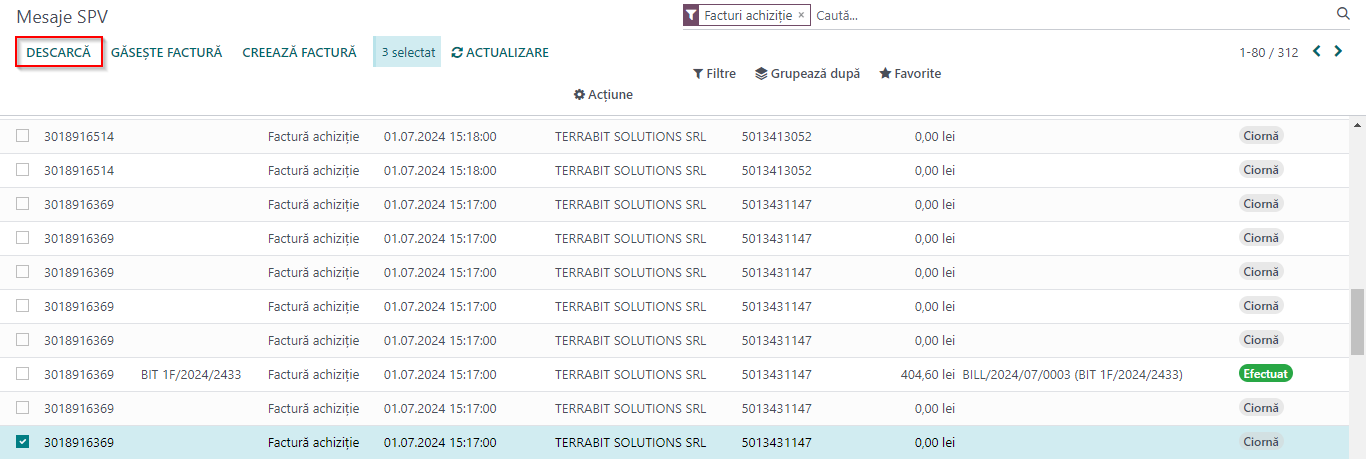Open the Acțiune gear menu
Image resolution: width=1366 pixels, height=459 pixels.
pos(603,94)
